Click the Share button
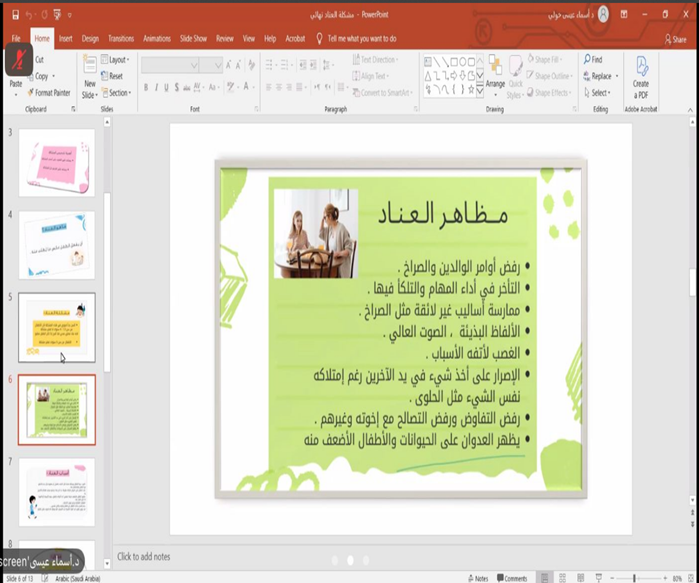The image size is (699, 583). 675,39
